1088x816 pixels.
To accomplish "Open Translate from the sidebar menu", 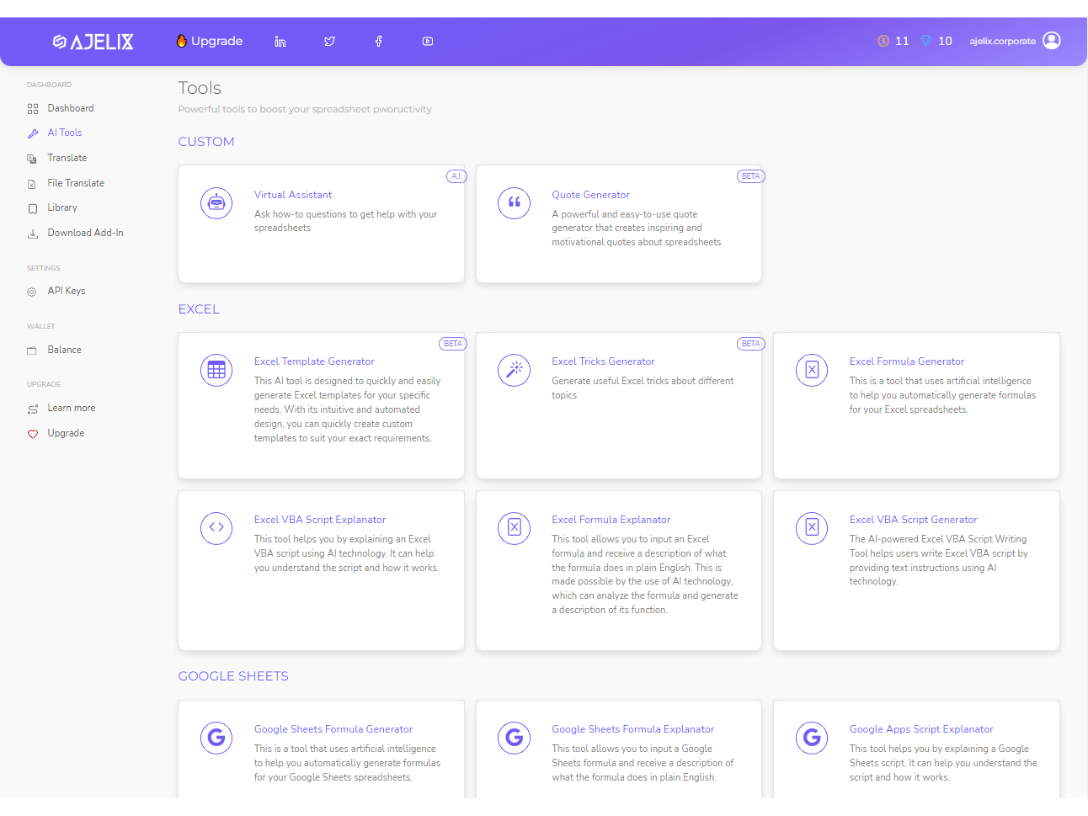I will (x=67, y=157).
